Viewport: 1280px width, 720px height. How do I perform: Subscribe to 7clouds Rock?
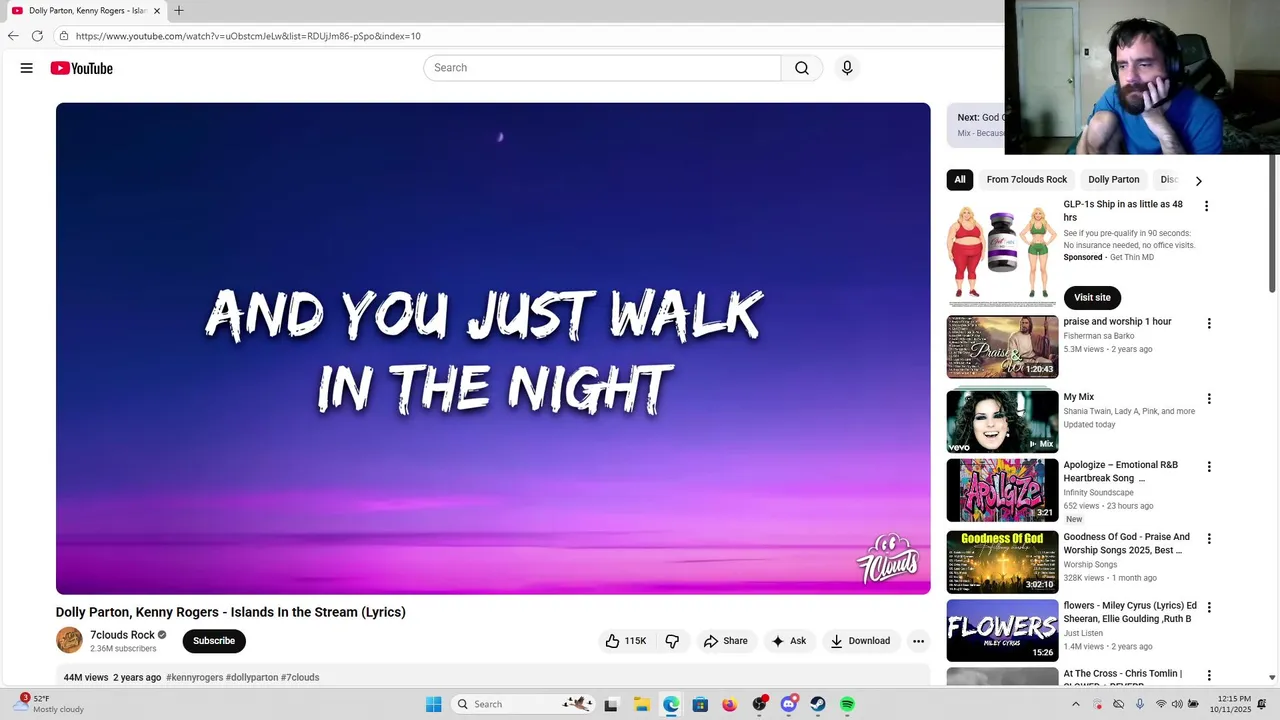pos(214,641)
